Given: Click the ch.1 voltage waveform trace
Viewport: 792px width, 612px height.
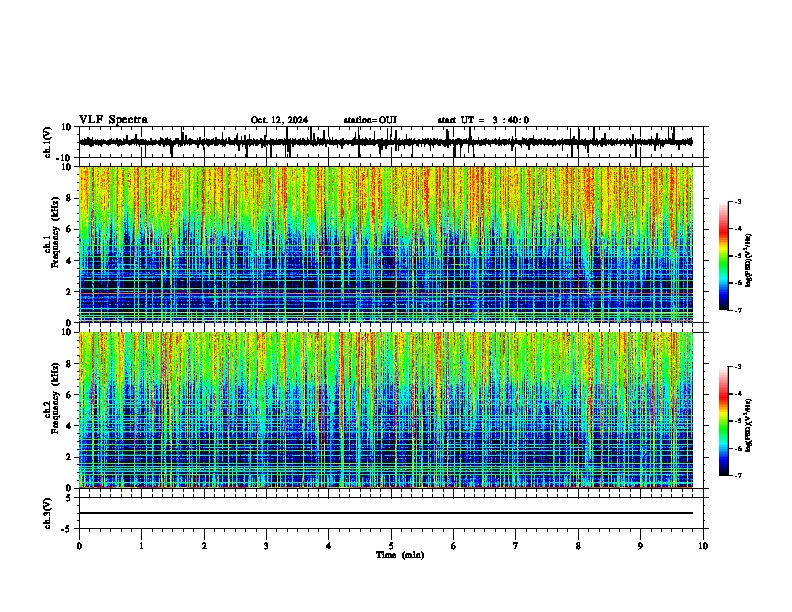Looking at the screenshot, I should 386,142.
